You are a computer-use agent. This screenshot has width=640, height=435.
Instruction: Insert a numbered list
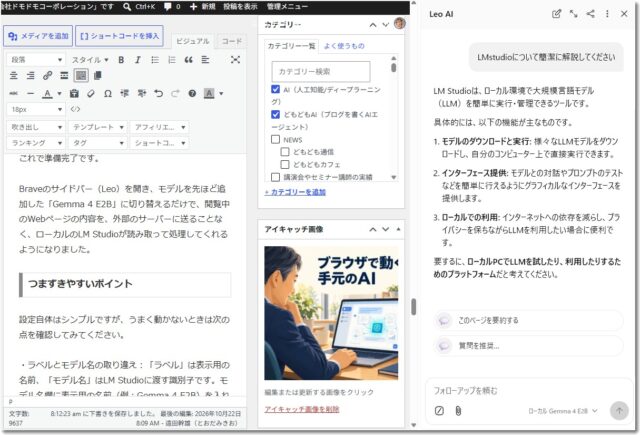(x=172, y=60)
